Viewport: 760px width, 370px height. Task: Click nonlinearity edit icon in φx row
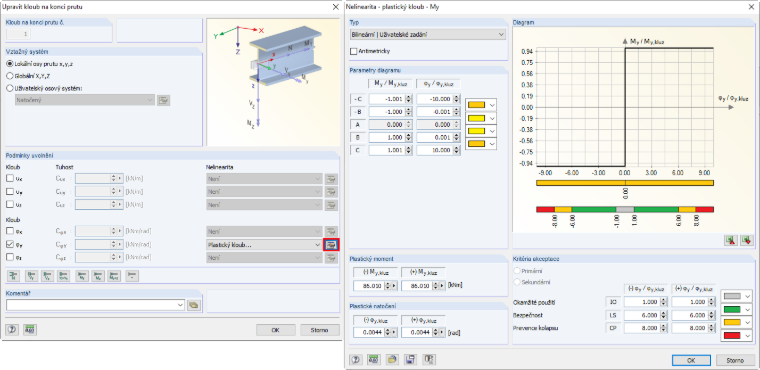331,232
